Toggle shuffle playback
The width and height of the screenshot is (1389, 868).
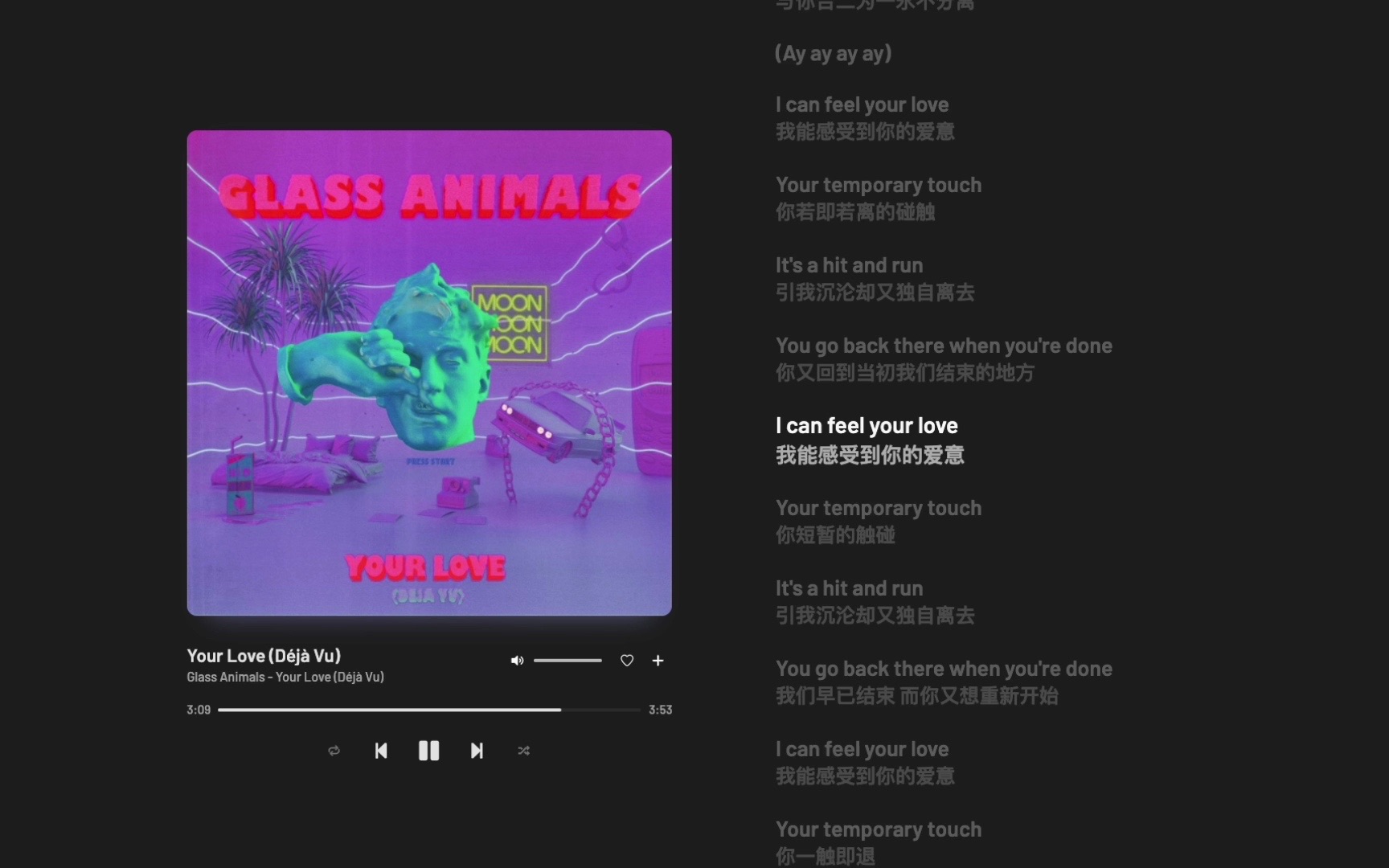tap(523, 751)
